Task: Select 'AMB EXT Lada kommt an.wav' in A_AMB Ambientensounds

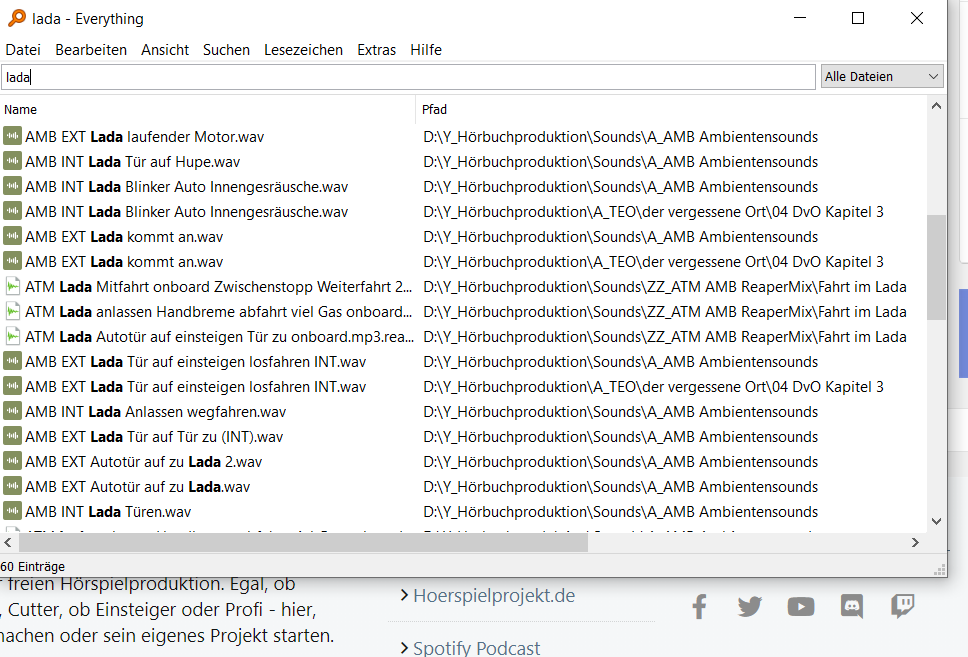Action: point(124,236)
